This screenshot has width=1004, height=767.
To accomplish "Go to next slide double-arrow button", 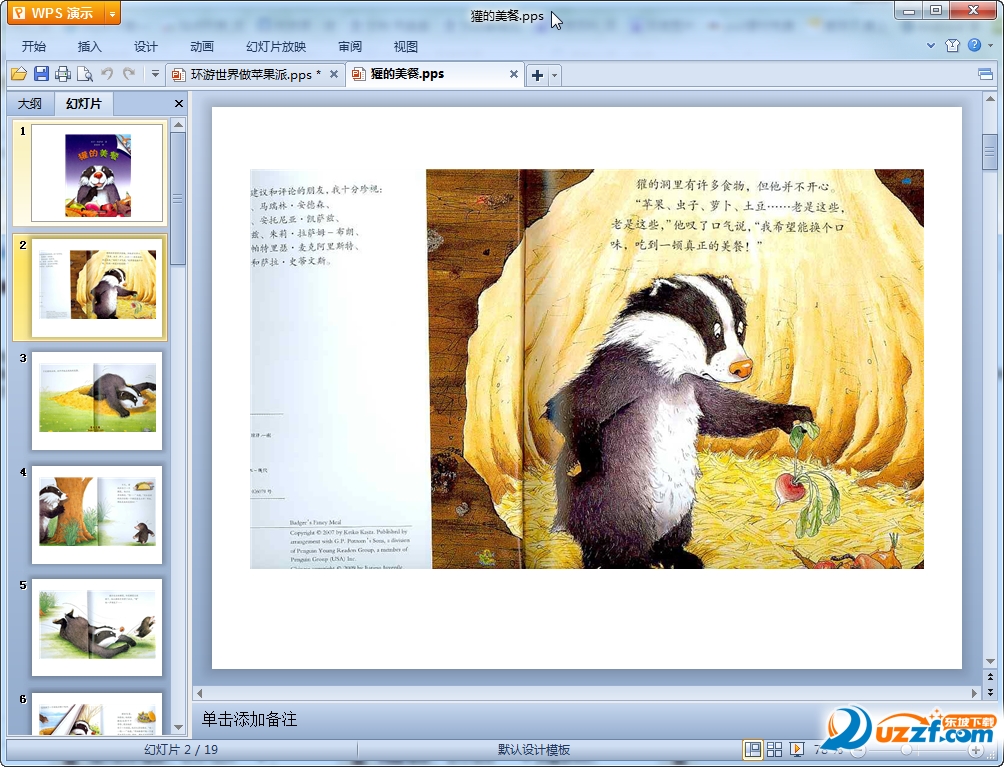I will point(990,691).
